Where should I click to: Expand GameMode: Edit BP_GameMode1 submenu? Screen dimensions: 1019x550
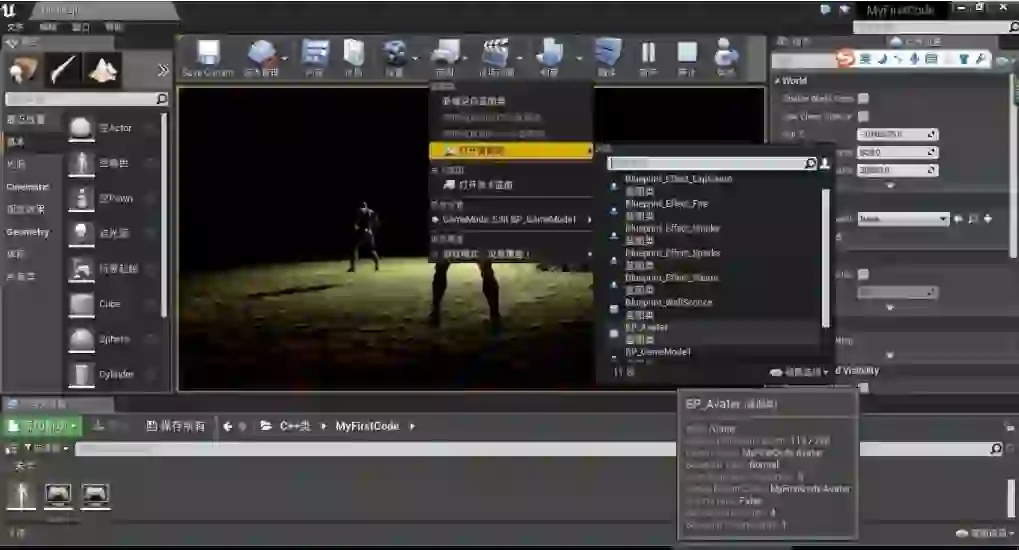pos(511,220)
